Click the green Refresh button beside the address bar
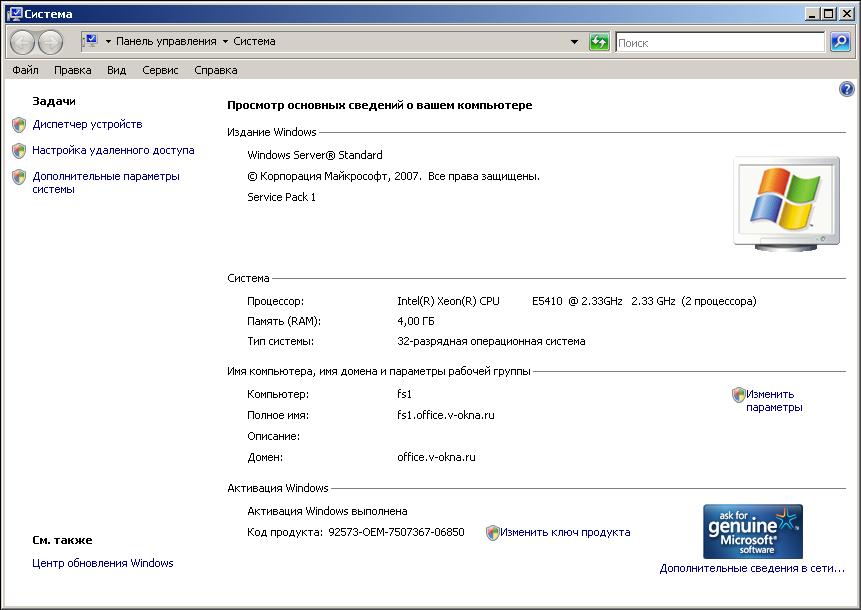This screenshot has width=861, height=610. point(599,42)
